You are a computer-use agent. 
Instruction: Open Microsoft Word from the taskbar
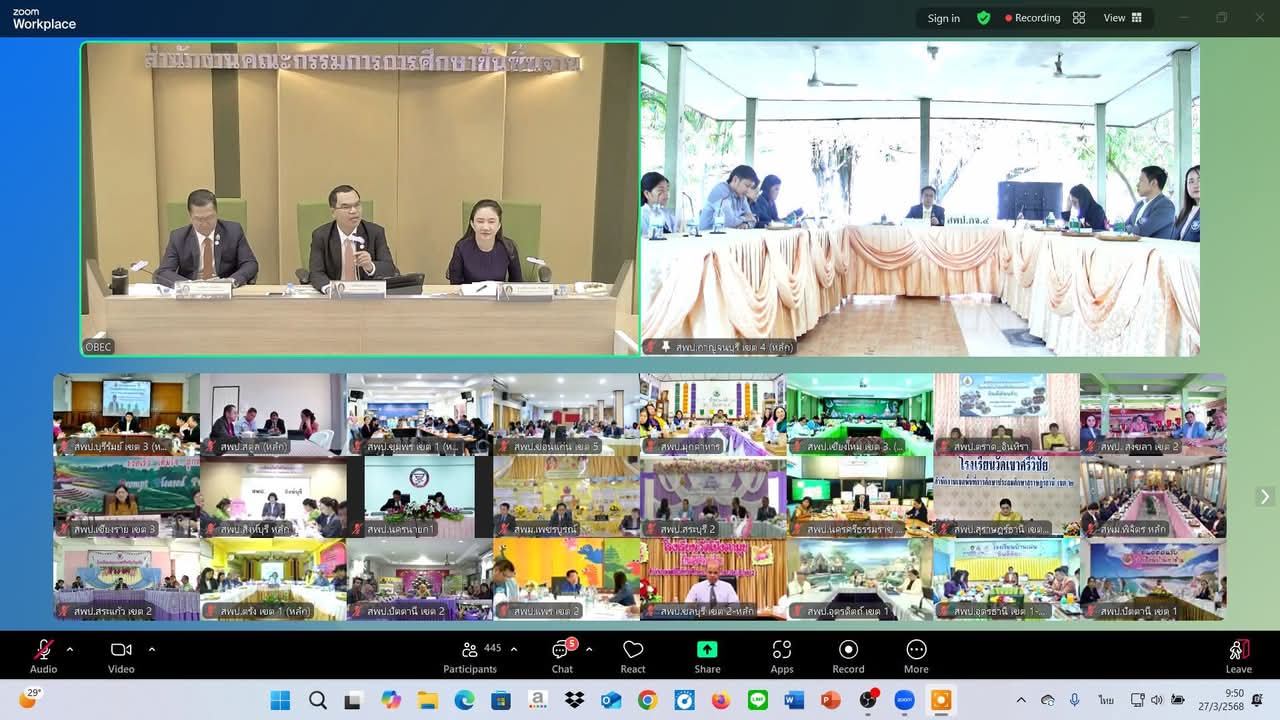[794, 700]
